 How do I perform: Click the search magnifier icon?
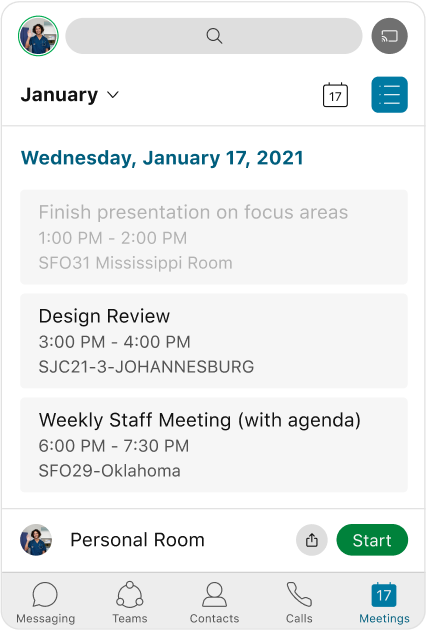coord(214,36)
